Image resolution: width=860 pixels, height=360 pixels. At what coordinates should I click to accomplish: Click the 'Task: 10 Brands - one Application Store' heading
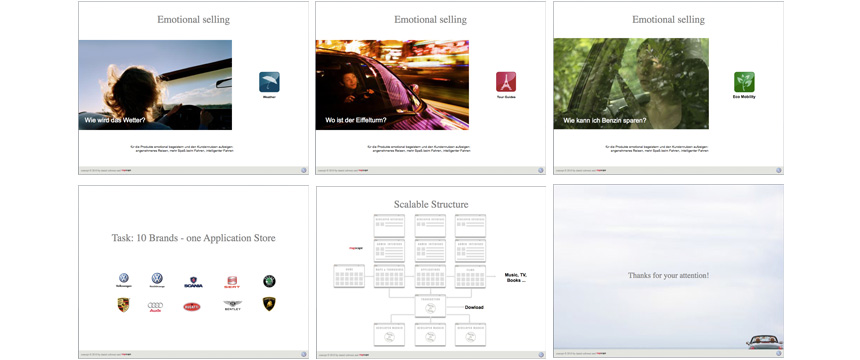[194, 238]
